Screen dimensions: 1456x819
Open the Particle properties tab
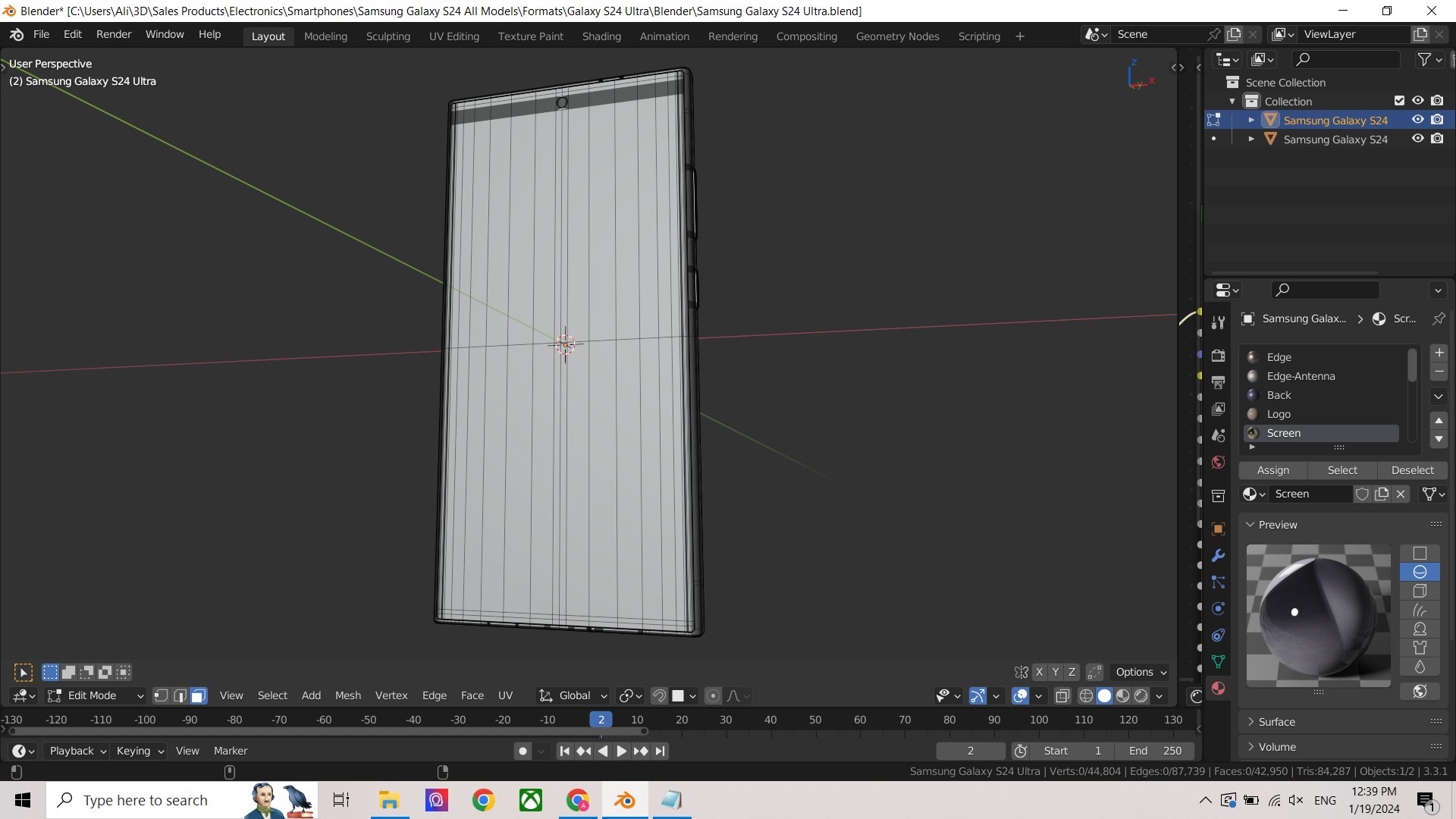coord(1218,582)
